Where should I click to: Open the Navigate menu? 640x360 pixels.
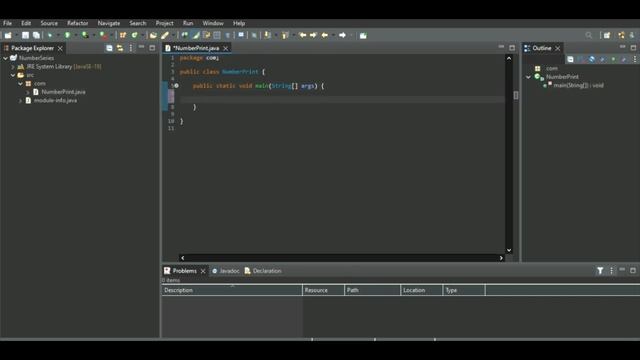point(109,23)
